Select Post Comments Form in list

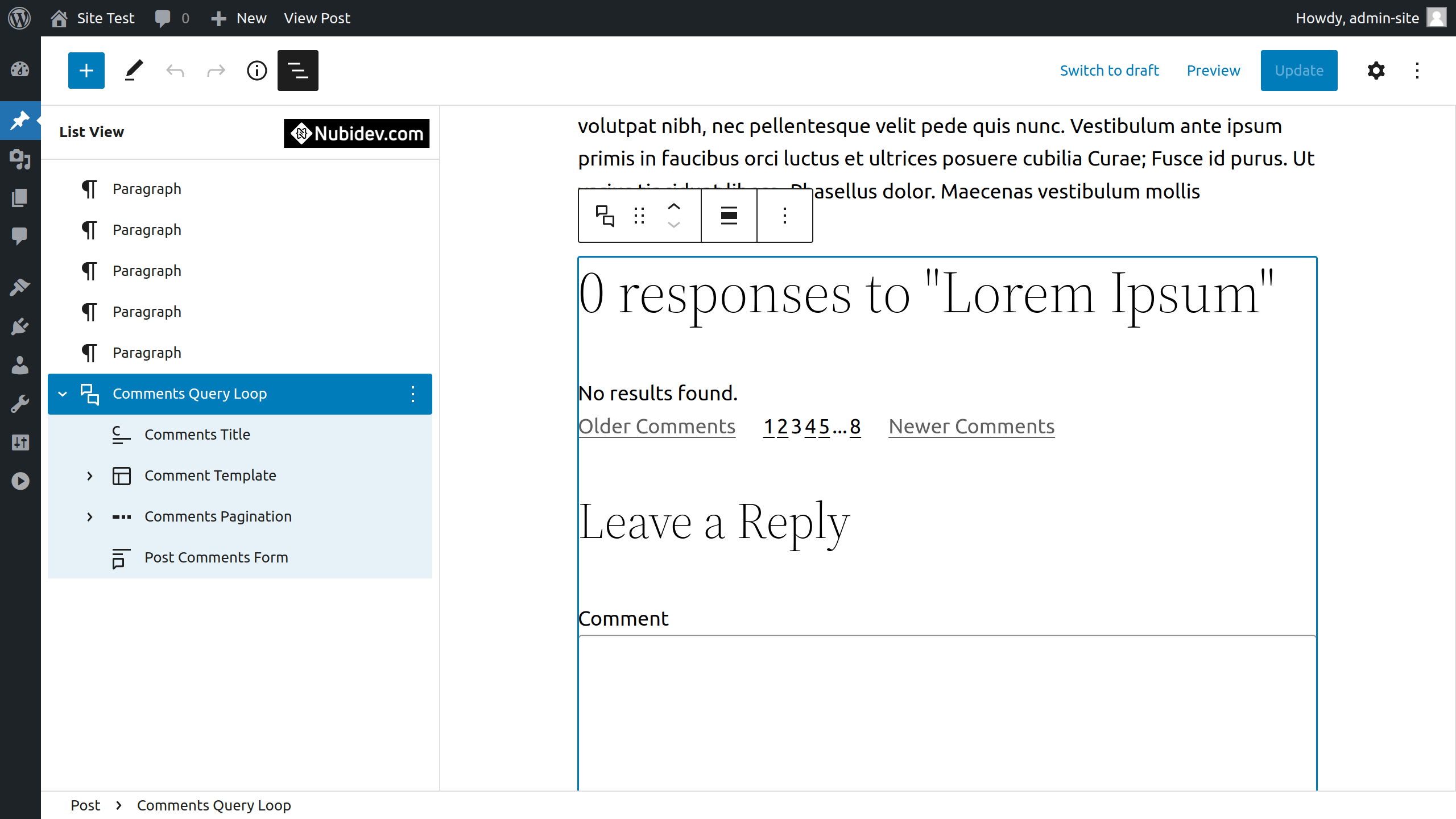click(216, 557)
